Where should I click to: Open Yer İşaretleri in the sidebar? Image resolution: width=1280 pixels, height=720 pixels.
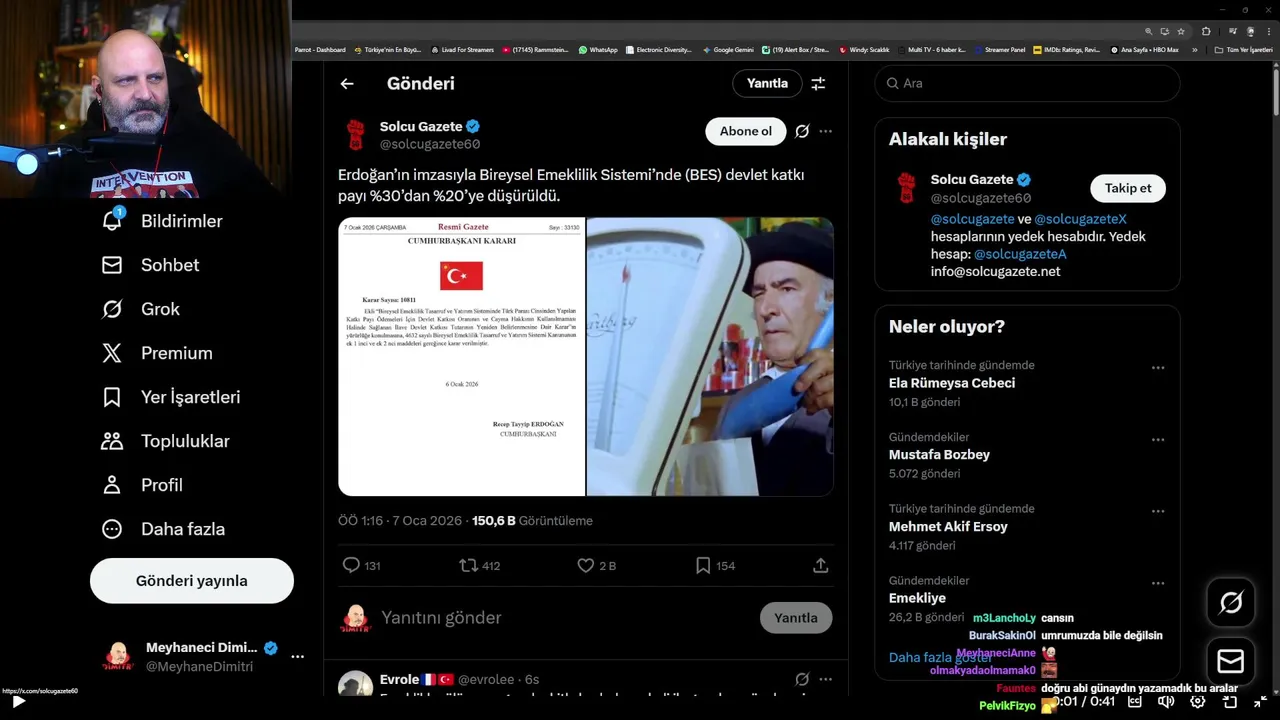pyautogui.click(x=171, y=397)
